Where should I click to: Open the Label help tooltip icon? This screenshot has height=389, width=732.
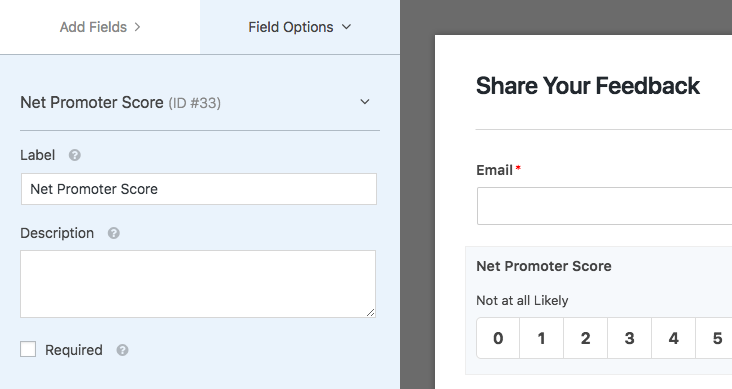(x=75, y=155)
